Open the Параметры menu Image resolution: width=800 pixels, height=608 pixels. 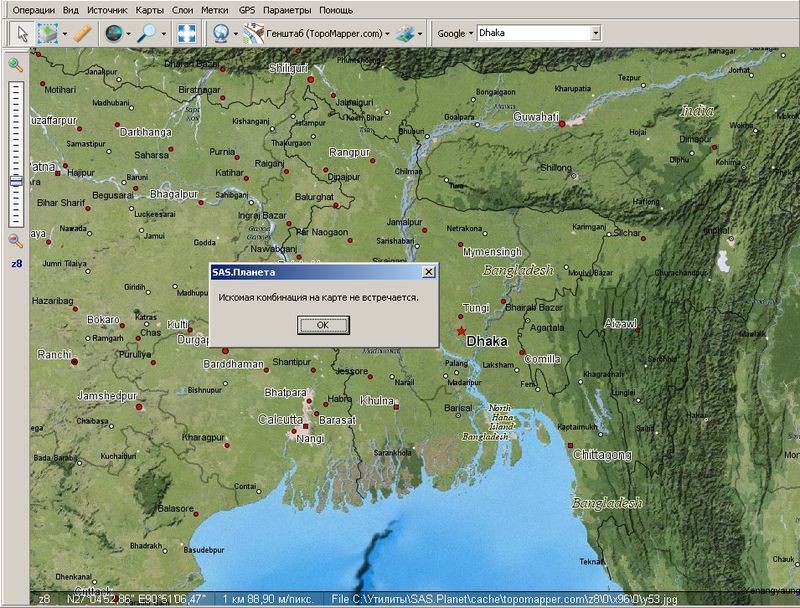coord(288,9)
